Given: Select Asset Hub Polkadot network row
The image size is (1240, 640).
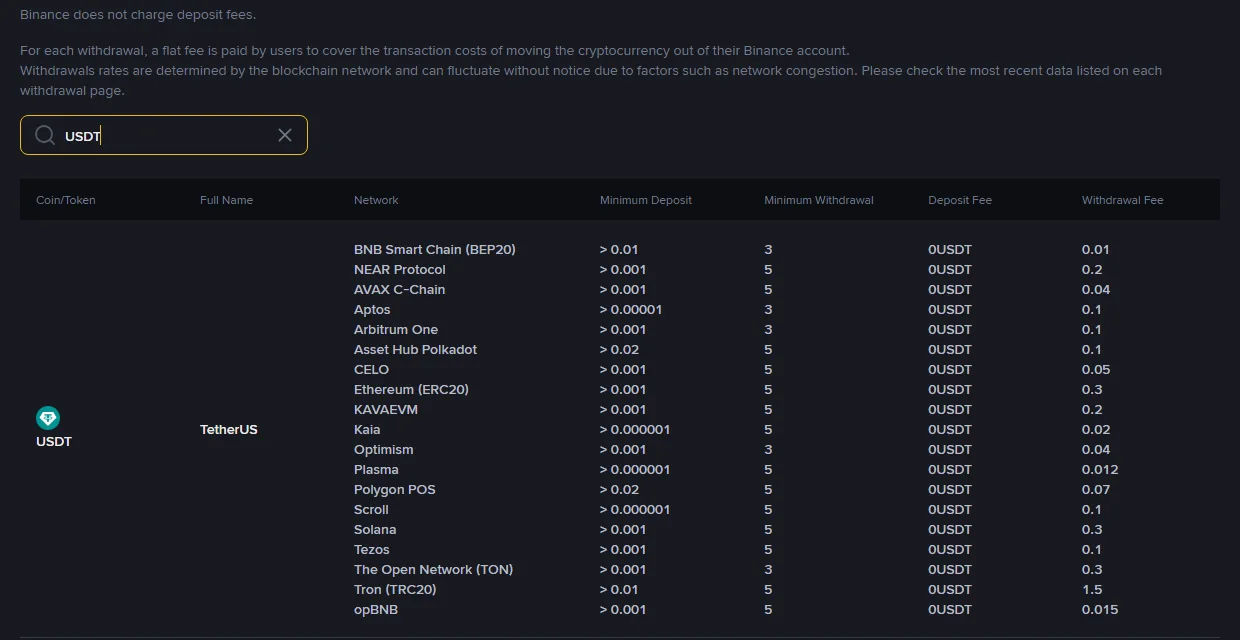Looking at the screenshot, I should click(x=415, y=349).
